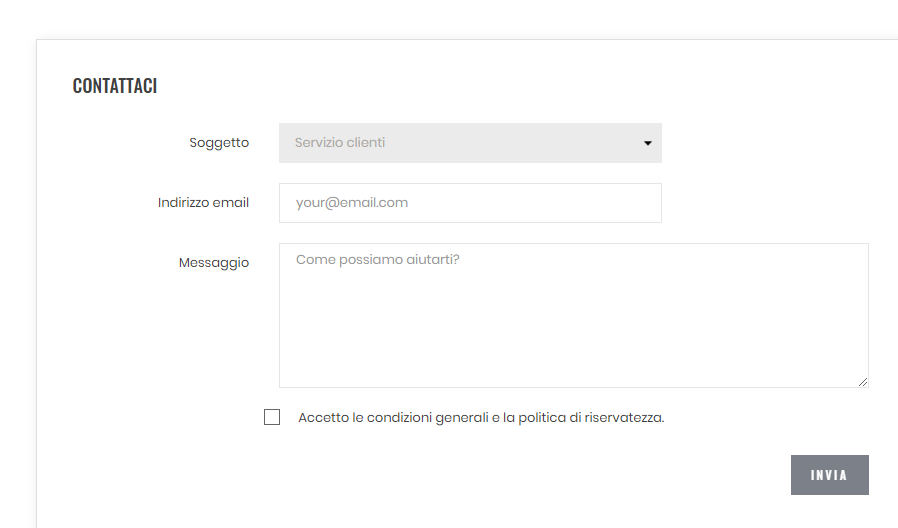Focus the Indirizzo email input field

pyautogui.click(x=470, y=203)
